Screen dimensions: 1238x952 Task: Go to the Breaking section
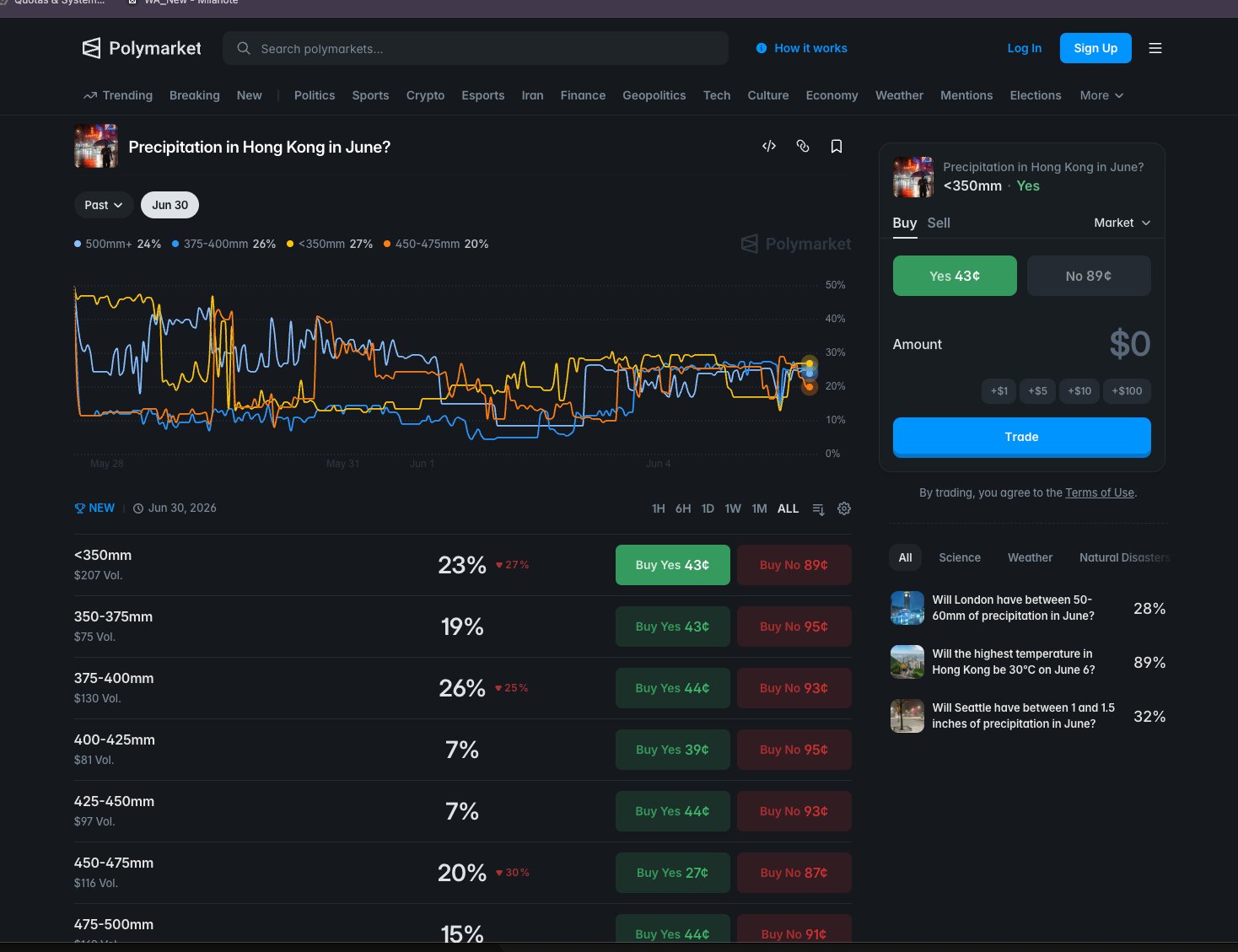tap(194, 95)
